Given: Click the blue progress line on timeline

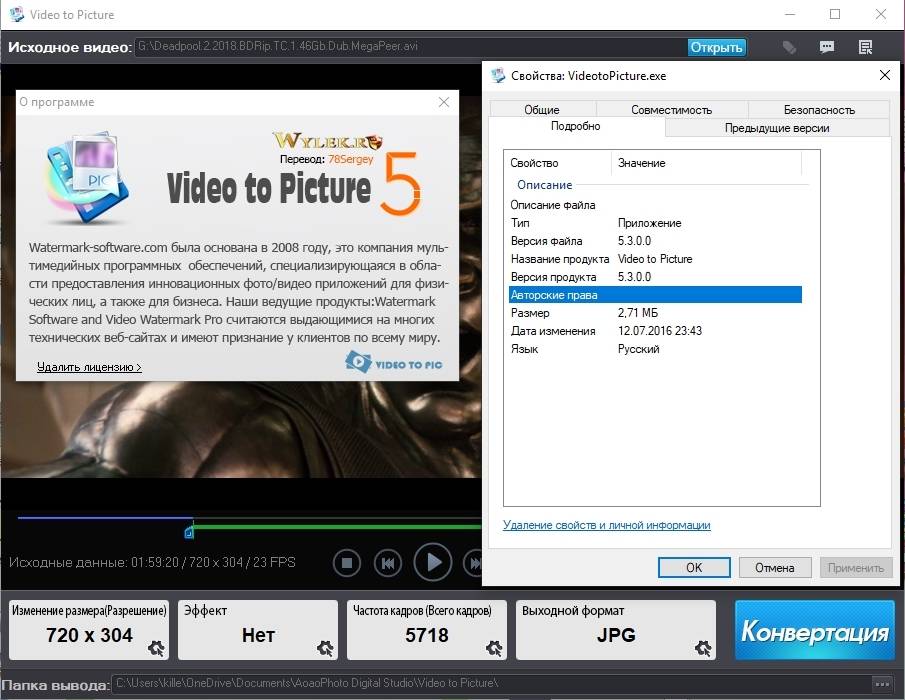Looking at the screenshot, I should (x=105, y=518).
